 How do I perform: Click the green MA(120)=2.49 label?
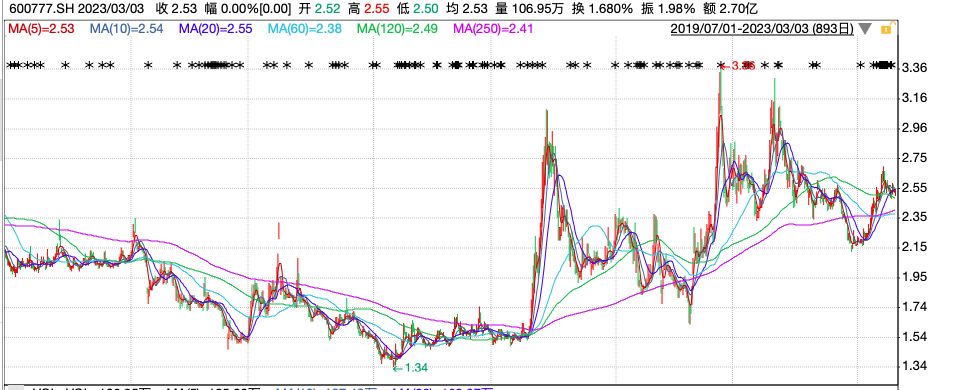coord(397,29)
